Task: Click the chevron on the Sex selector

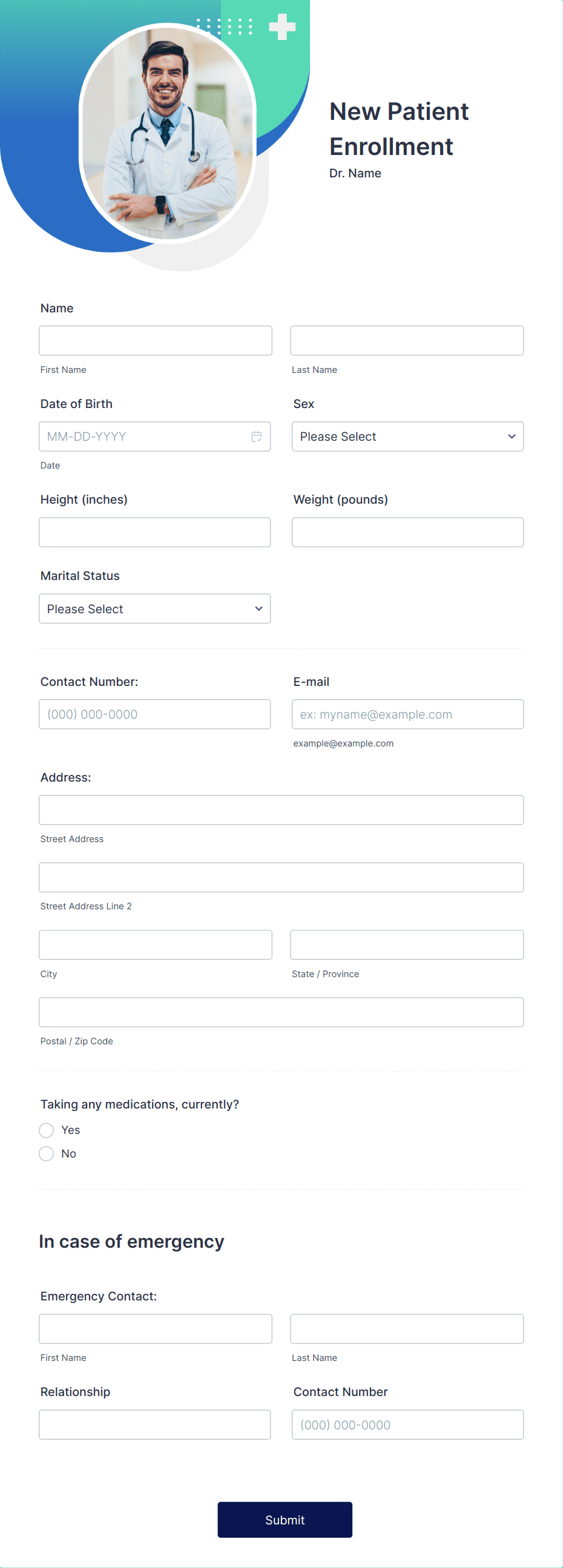Action: (x=512, y=436)
